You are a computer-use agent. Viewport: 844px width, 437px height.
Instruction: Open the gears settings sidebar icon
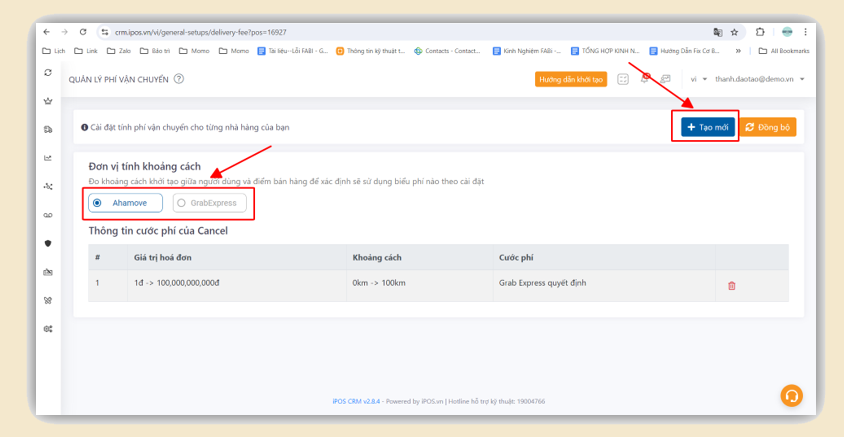[48, 328]
